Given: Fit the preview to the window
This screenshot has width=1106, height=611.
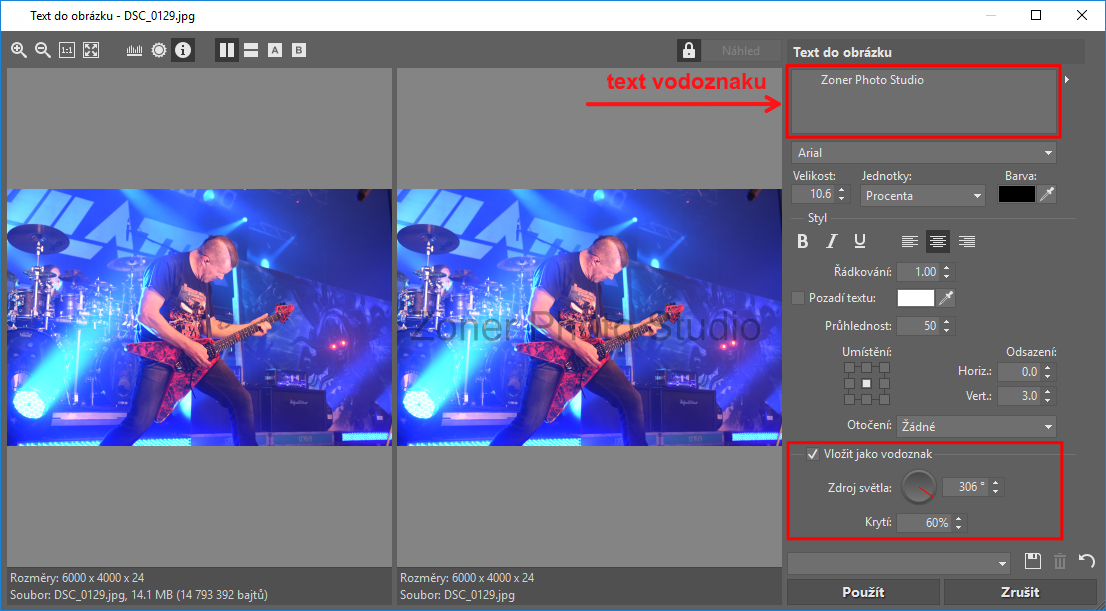Looking at the screenshot, I should [91, 50].
